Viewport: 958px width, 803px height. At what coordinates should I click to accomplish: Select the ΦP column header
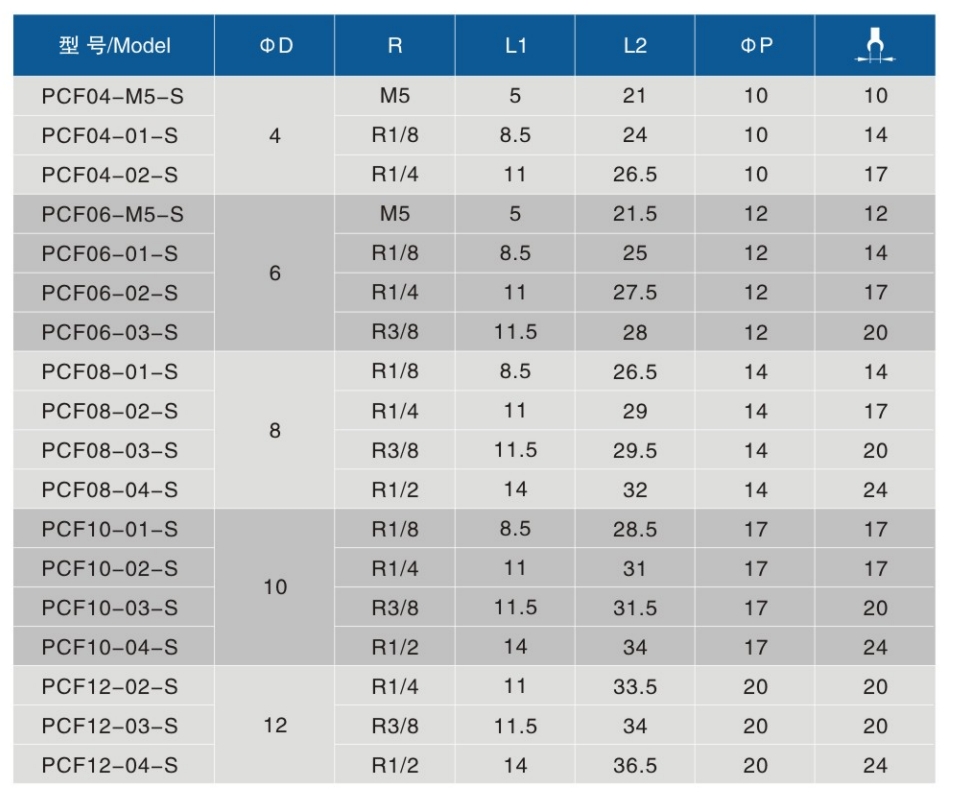click(x=755, y=46)
